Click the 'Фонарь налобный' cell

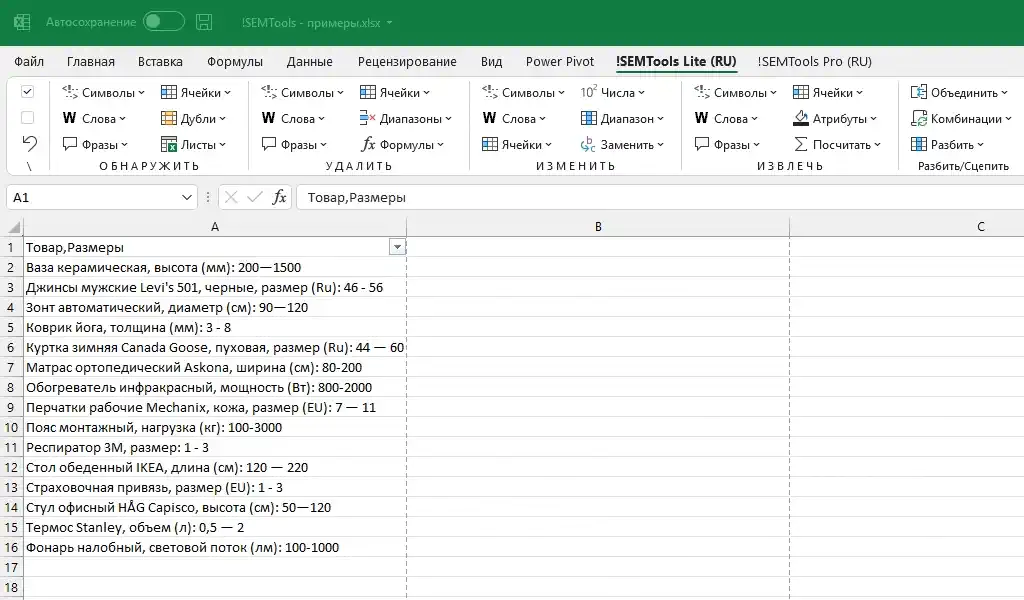[x=215, y=548]
